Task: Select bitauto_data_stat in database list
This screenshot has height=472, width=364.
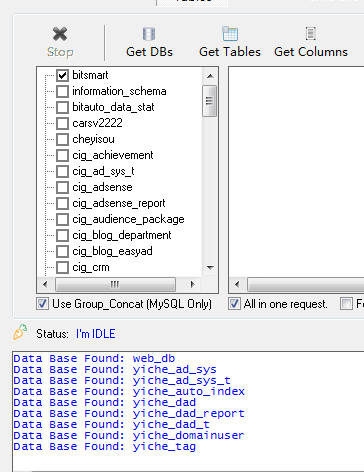Action: [x=113, y=107]
